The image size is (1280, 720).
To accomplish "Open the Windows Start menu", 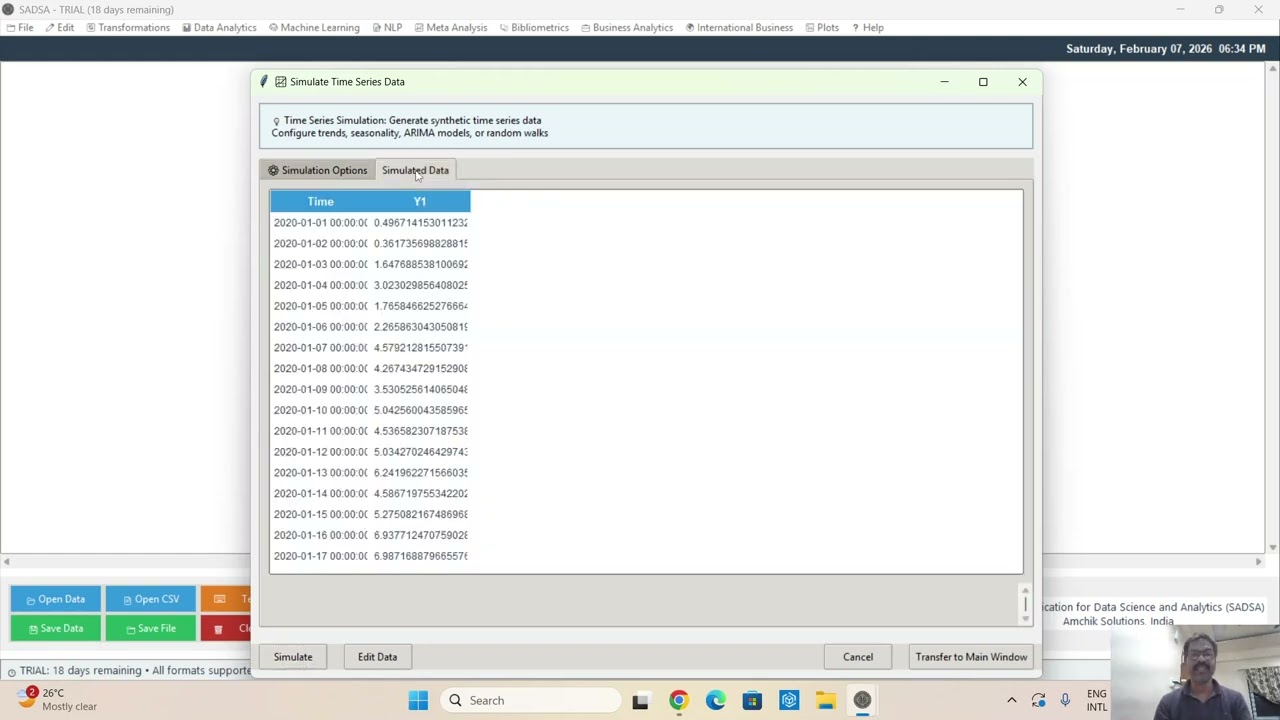I will (418, 700).
